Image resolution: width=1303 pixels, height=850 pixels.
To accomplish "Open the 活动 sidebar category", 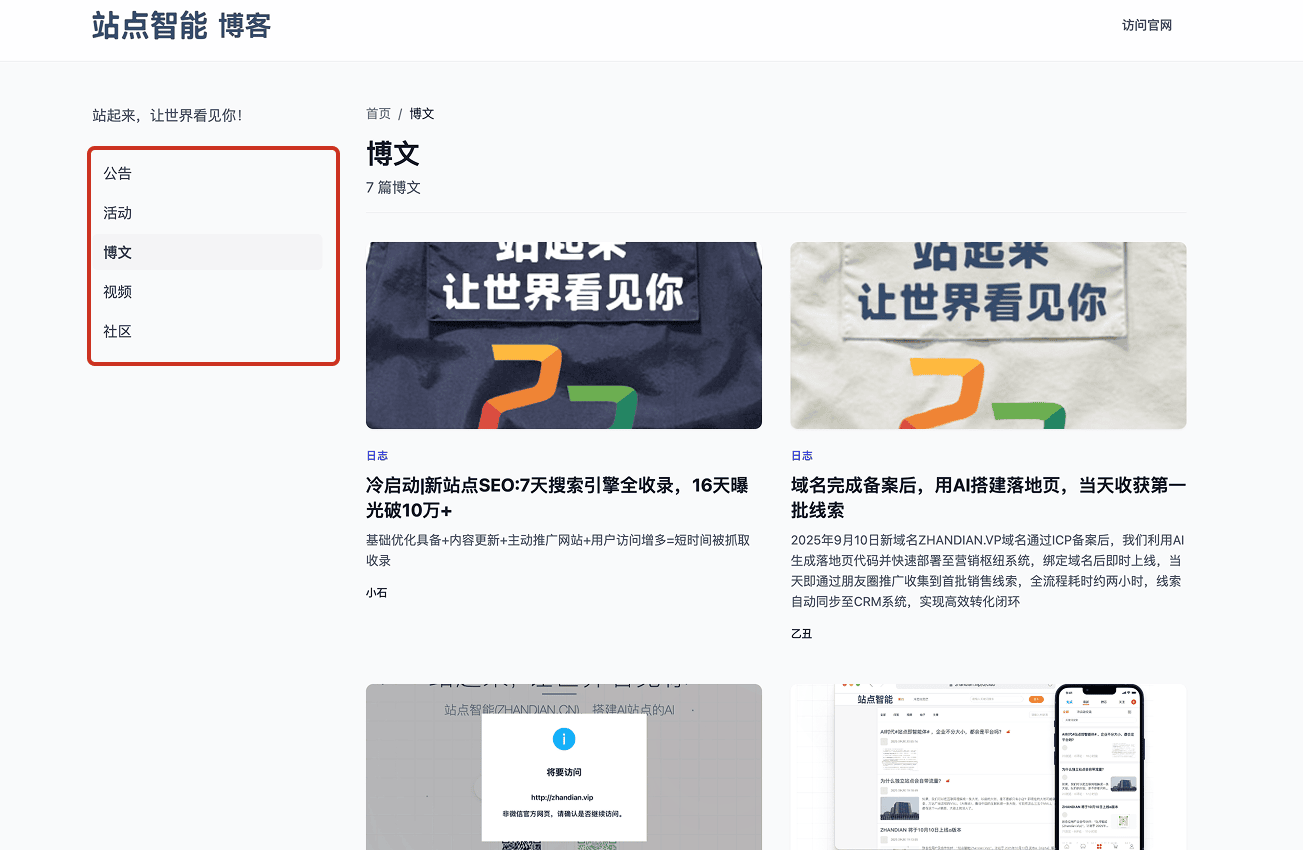I will [x=118, y=213].
